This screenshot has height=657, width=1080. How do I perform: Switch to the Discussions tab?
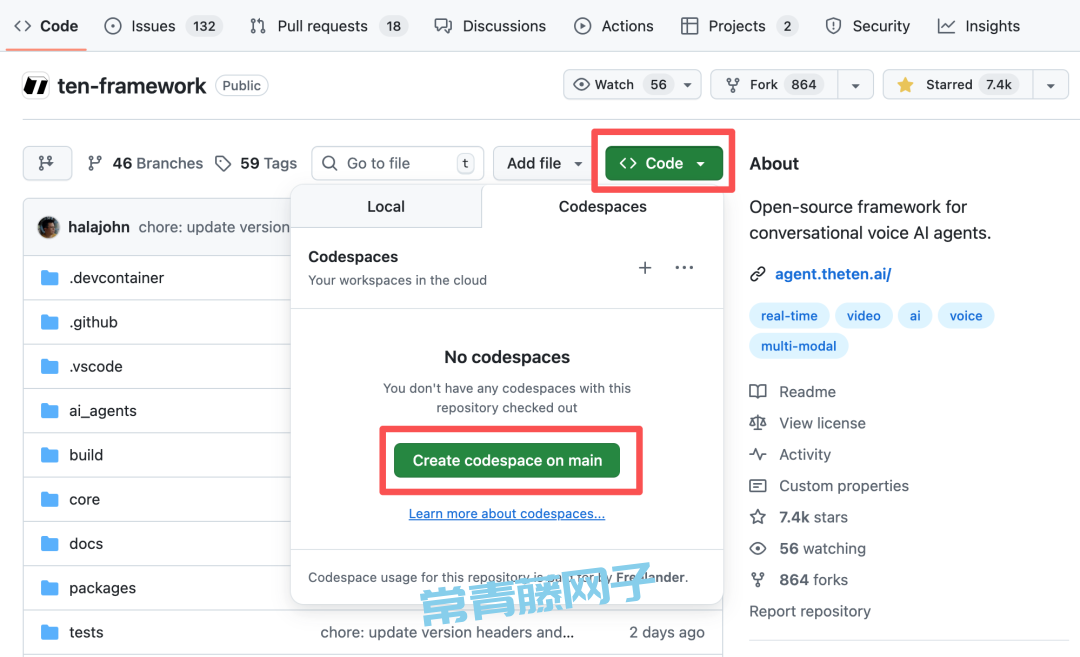pyautogui.click(x=490, y=26)
